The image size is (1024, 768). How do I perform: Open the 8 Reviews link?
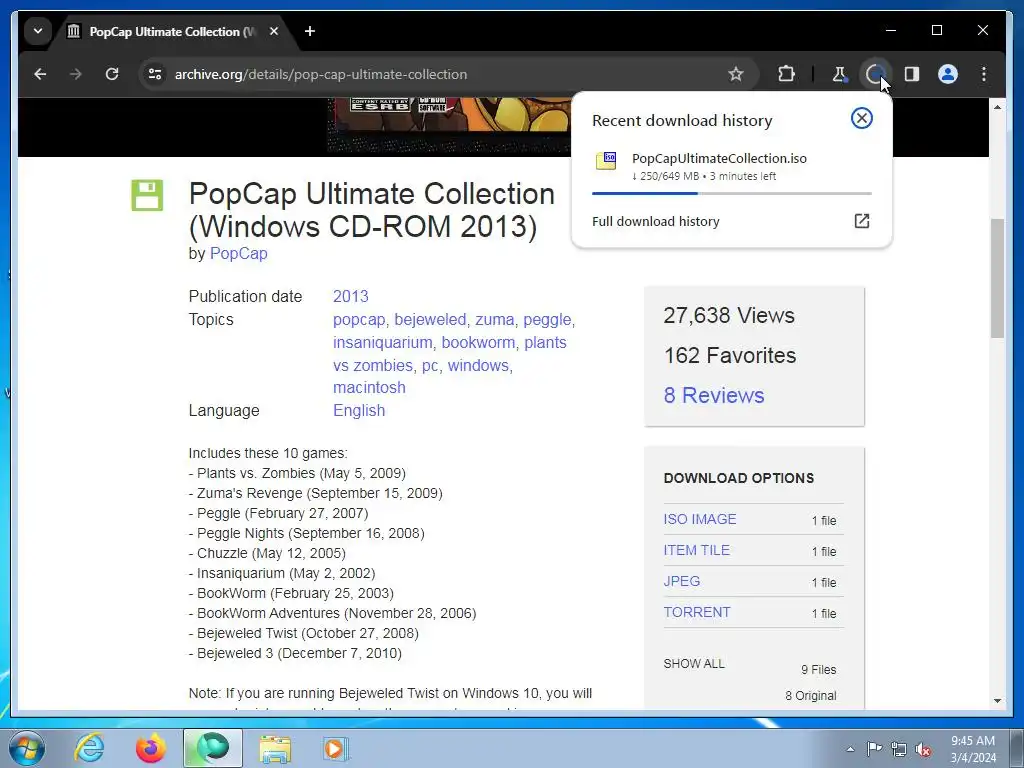click(x=714, y=396)
